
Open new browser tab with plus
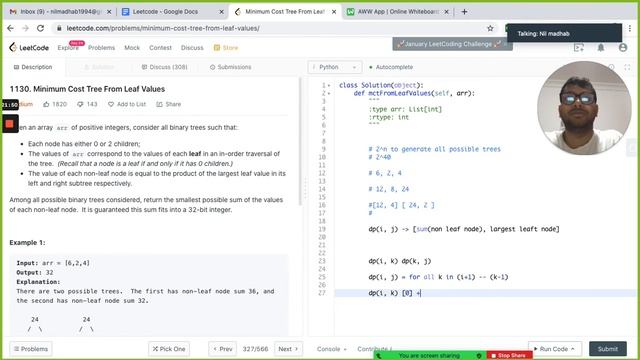pyautogui.click(x=464, y=12)
